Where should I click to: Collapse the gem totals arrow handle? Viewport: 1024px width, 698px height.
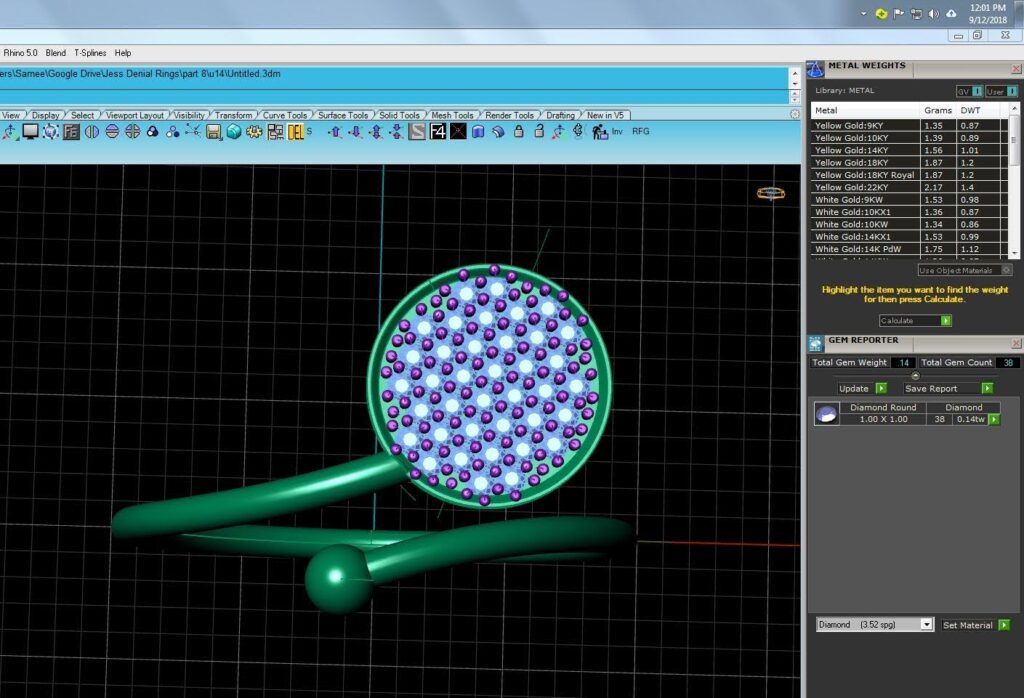915,375
